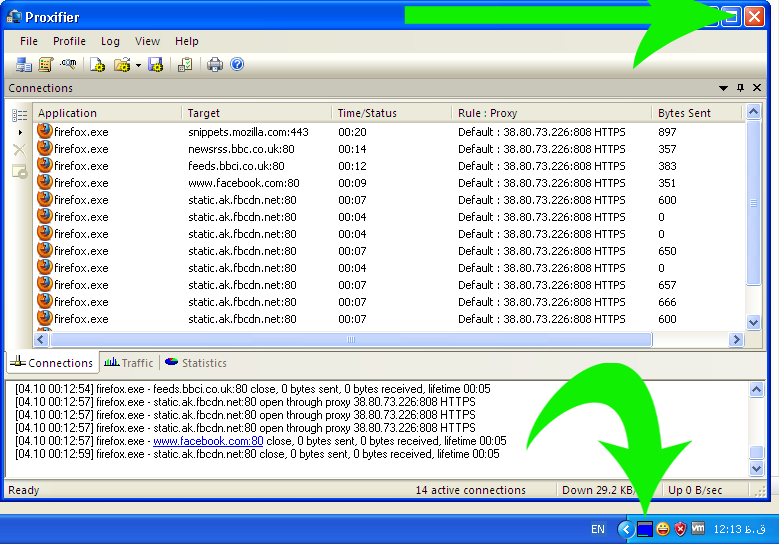Click the Up 0 B/sec status field
Screen dimensions: 779x544
695,490
